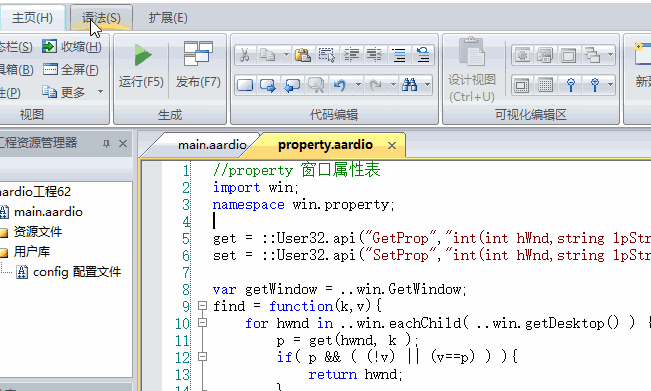Open the blue pin dropdown arrow
651x391 pixels.
pyautogui.click(x=610, y=85)
